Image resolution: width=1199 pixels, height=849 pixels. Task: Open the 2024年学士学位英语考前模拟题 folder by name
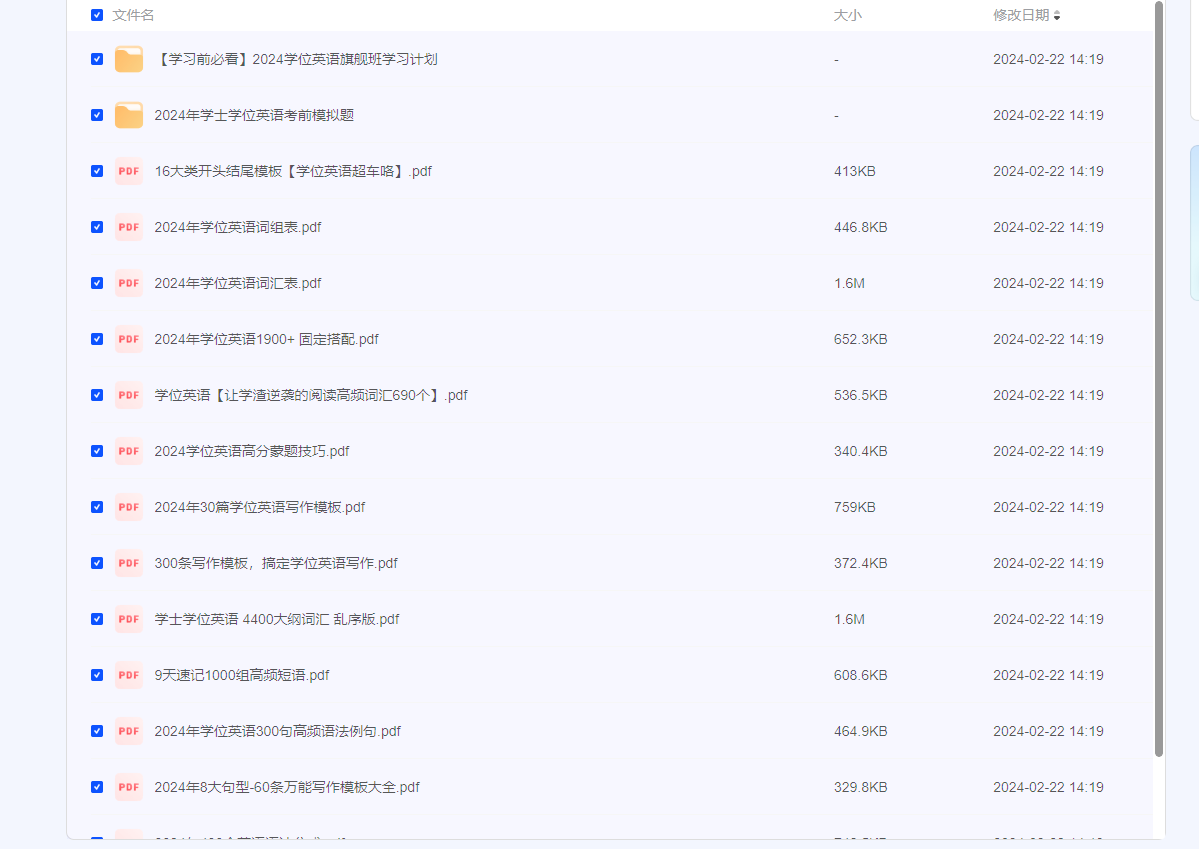(x=254, y=115)
